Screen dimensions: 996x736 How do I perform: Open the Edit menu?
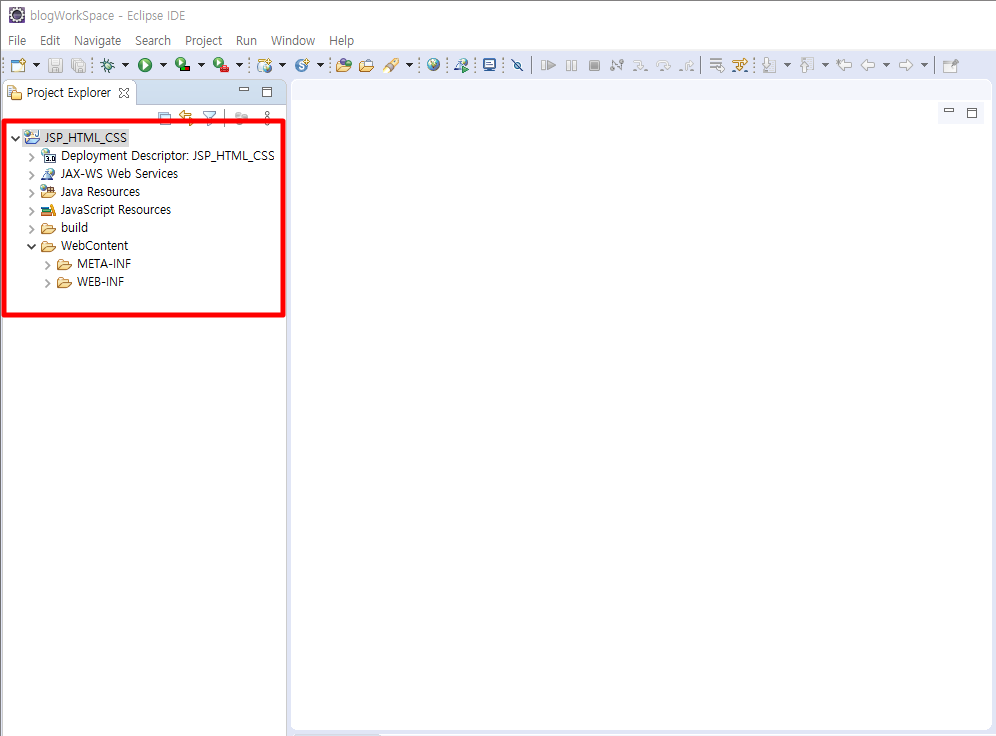[x=50, y=41]
